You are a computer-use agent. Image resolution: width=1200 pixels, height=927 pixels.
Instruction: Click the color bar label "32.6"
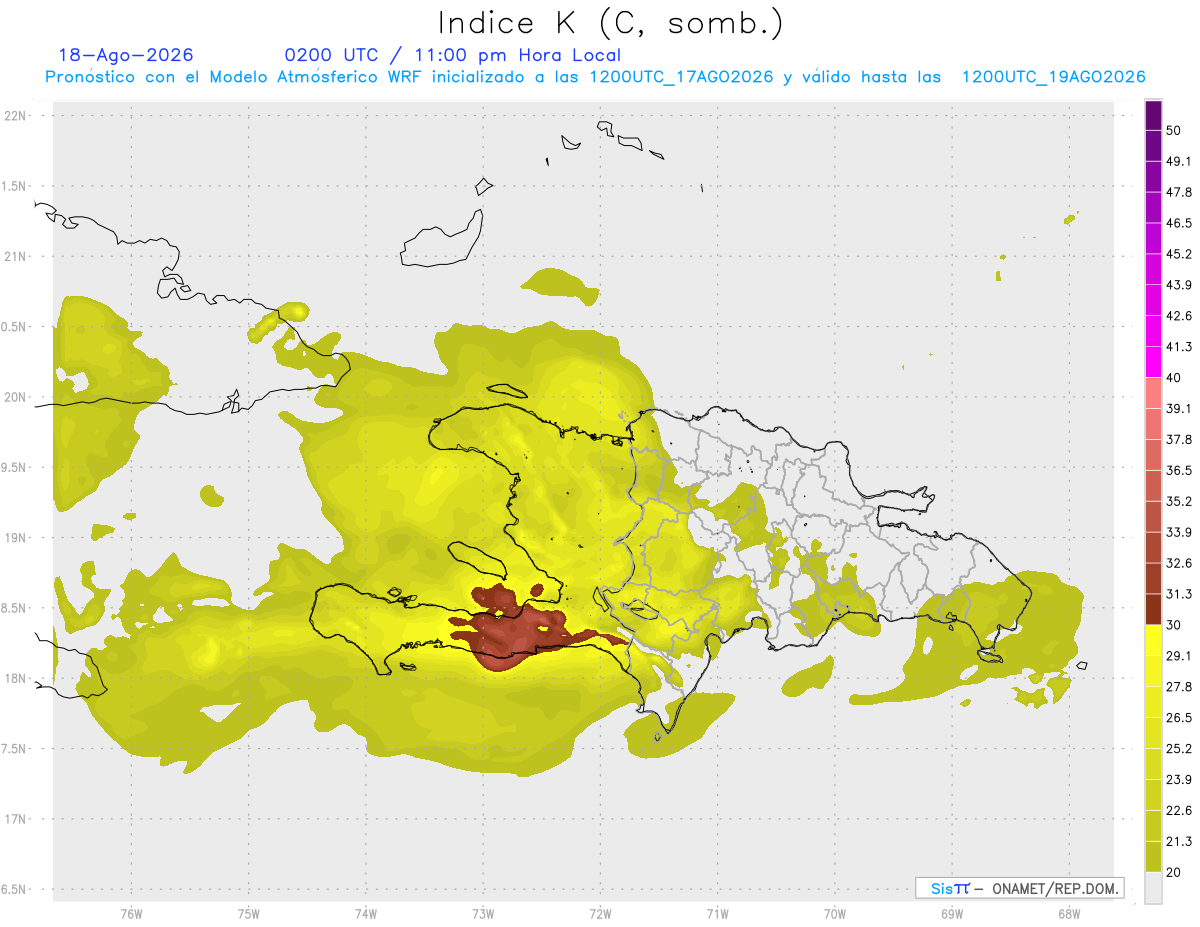click(x=1179, y=563)
